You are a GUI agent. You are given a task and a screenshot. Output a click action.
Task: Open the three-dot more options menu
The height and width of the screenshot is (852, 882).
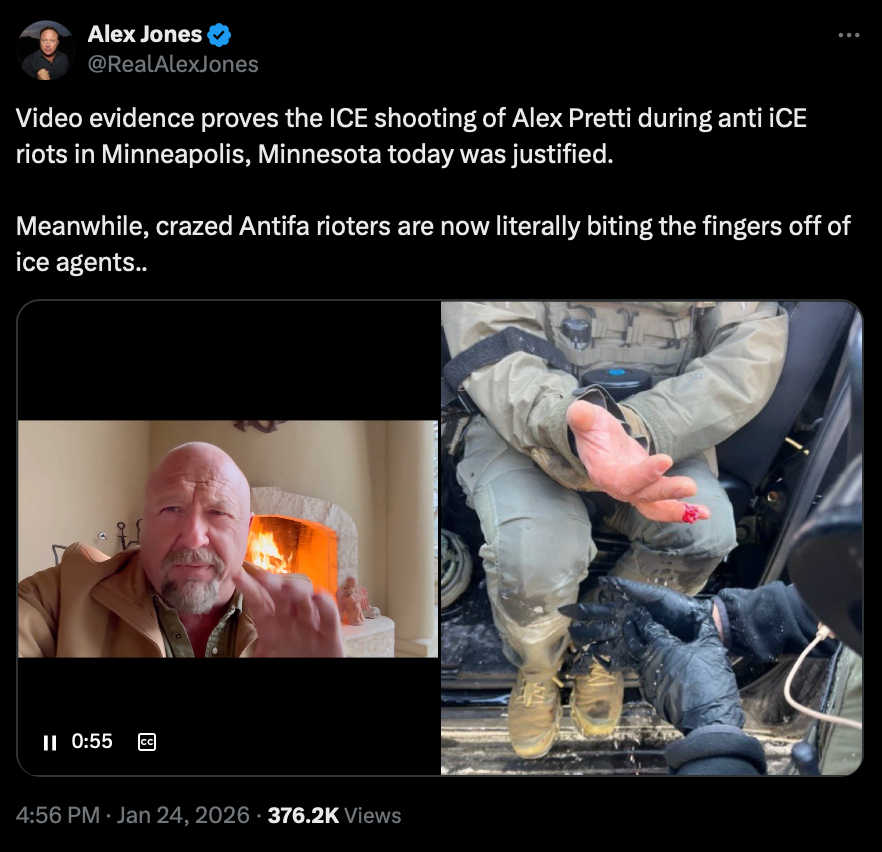pyautogui.click(x=848, y=35)
